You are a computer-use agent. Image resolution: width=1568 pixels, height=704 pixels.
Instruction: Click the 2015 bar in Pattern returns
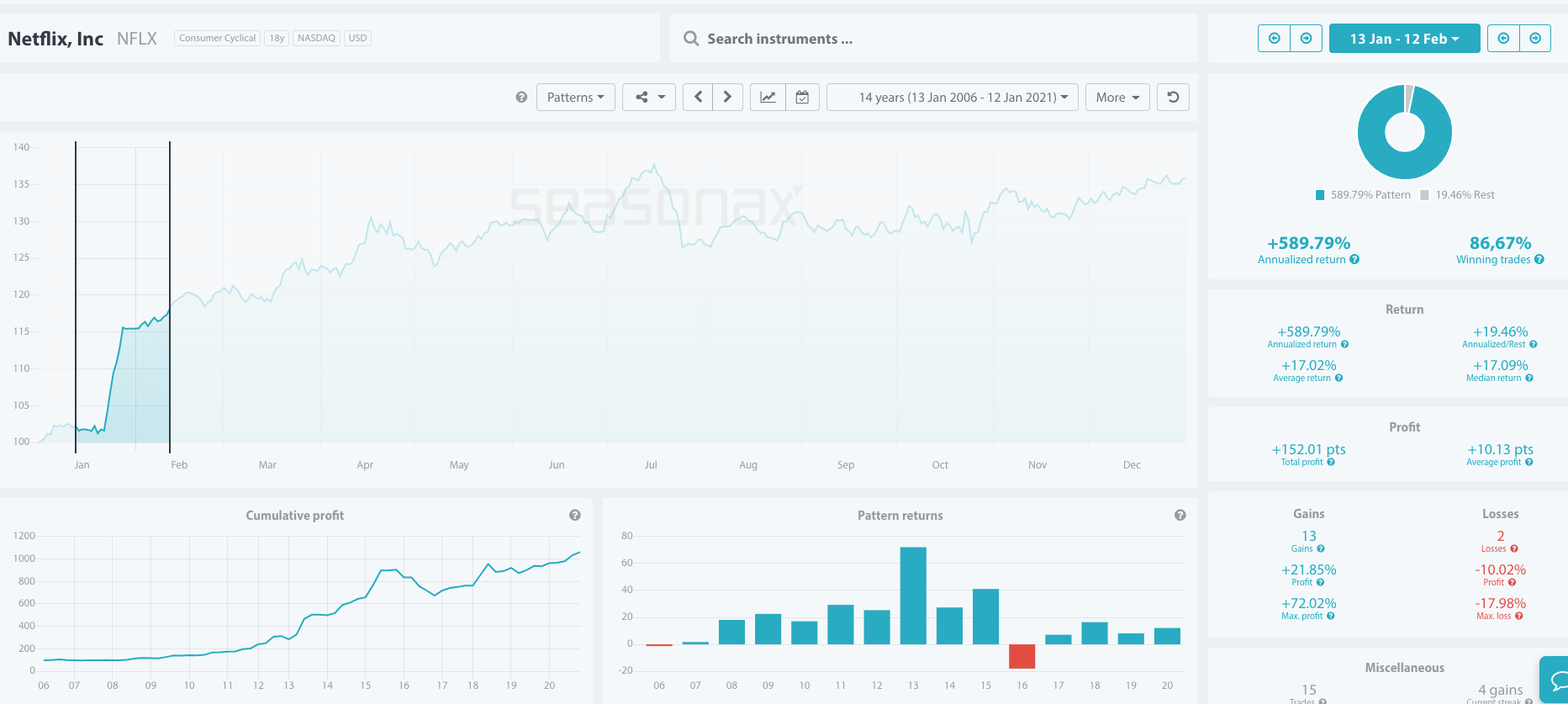tap(986, 617)
